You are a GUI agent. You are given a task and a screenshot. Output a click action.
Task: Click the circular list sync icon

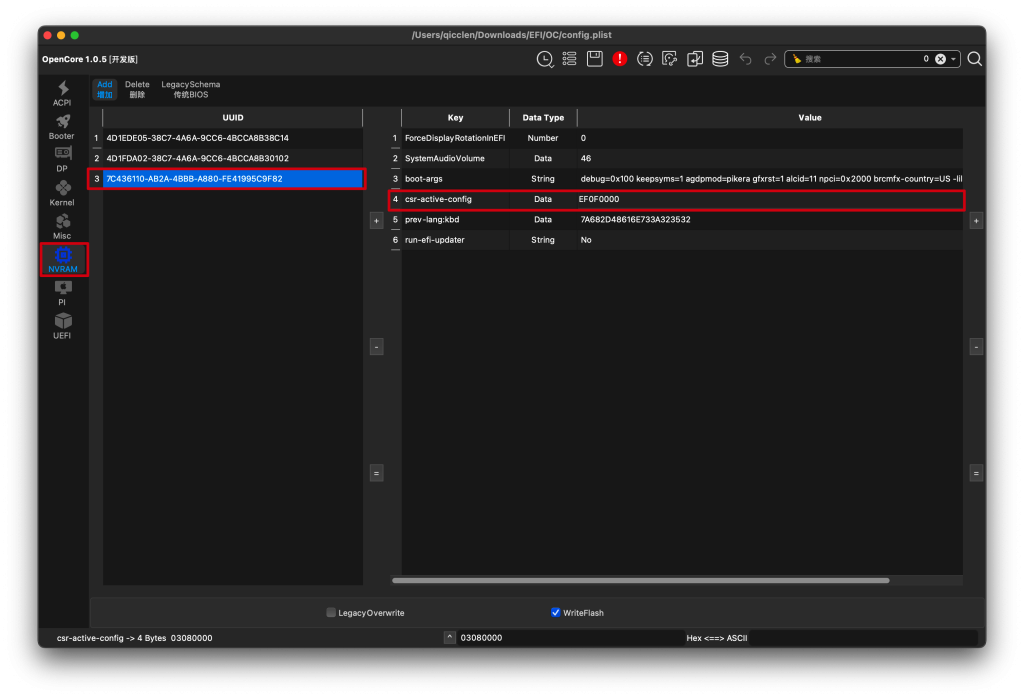tap(645, 59)
